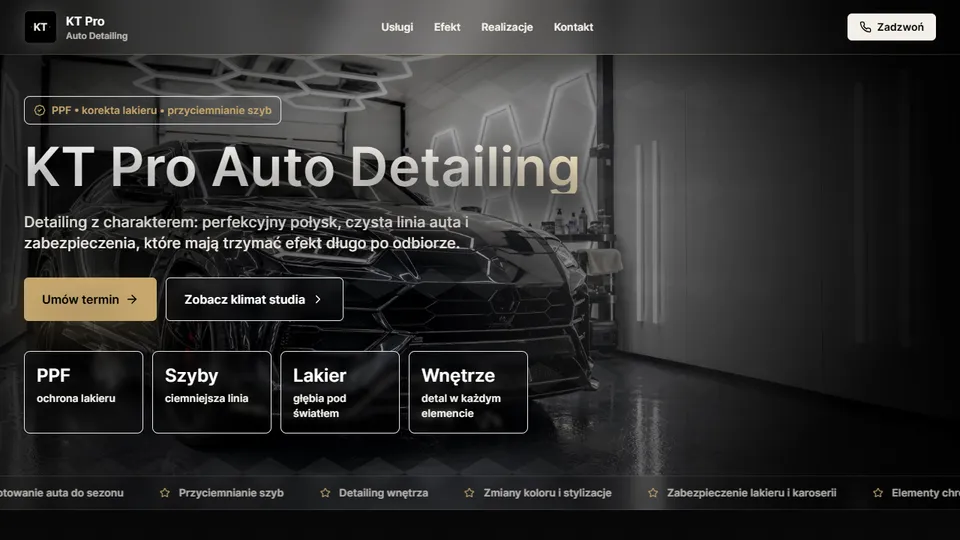This screenshot has width=960, height=540.
Task: Open the Usługi menu item
Action: 397,27
